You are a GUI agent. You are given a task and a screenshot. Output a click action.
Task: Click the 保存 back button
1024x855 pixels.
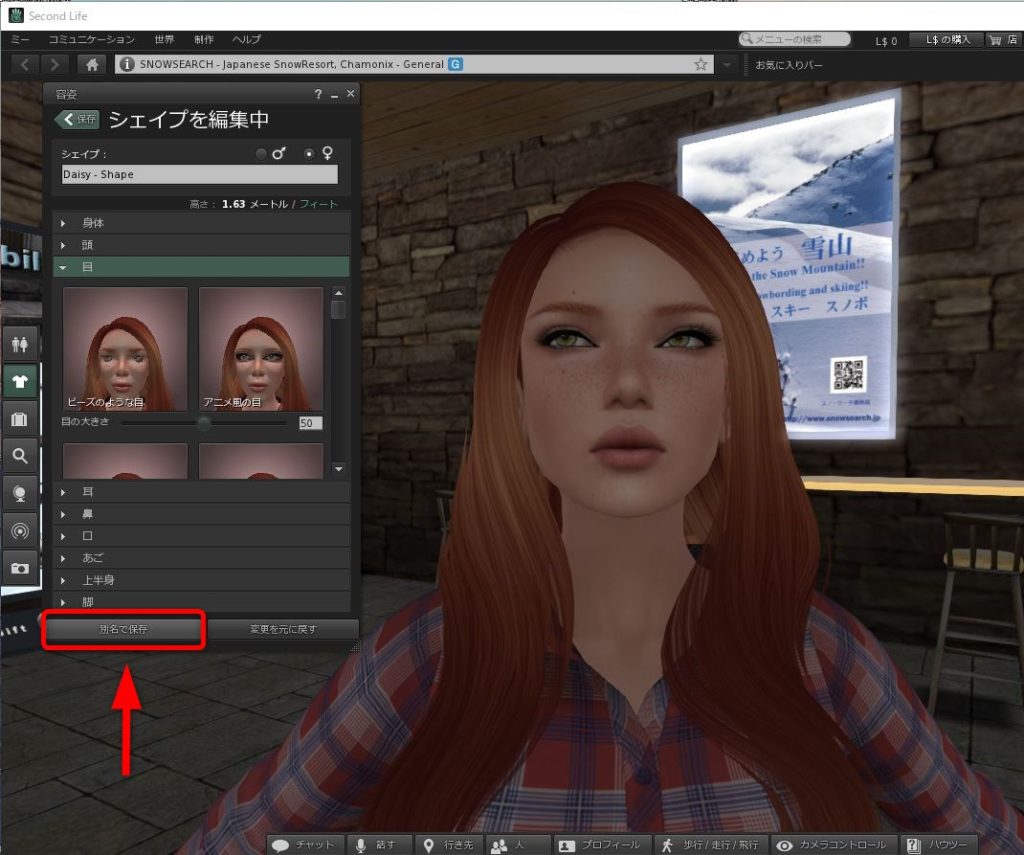pos(78,119)
